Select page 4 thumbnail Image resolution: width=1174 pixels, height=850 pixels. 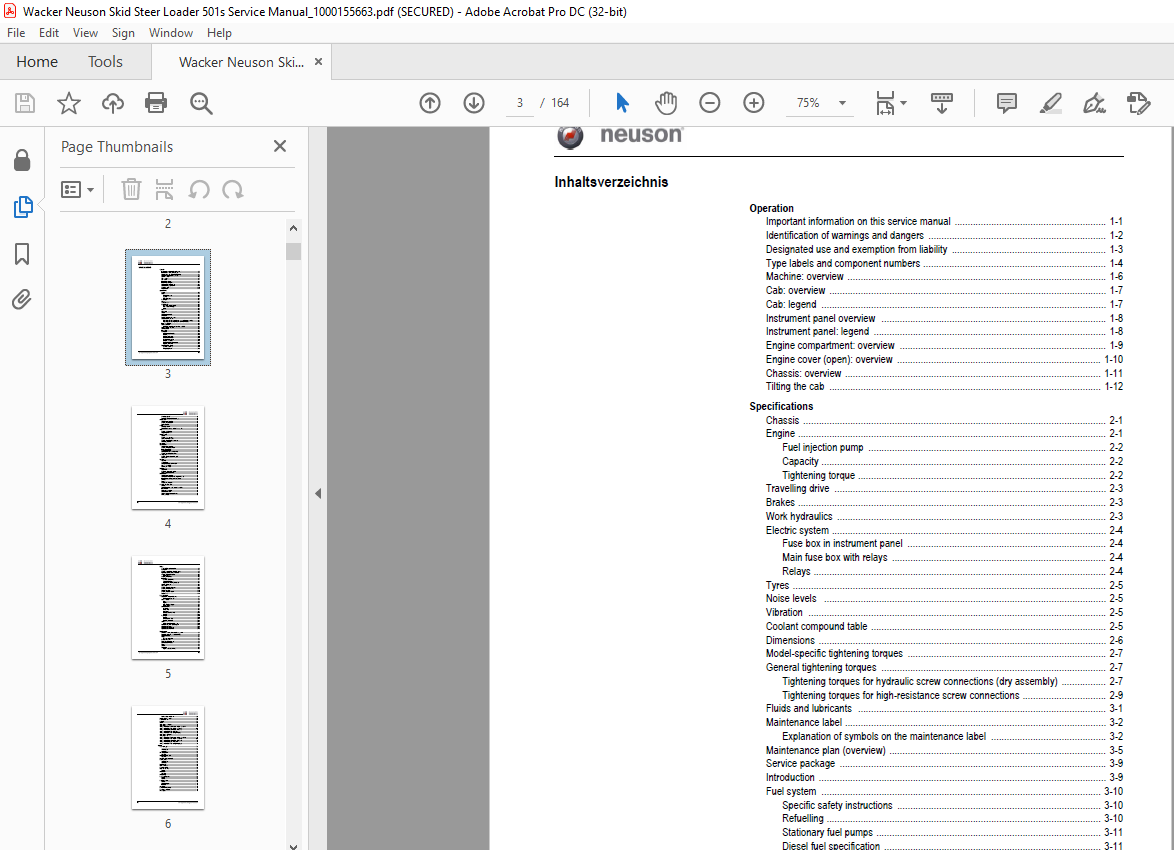168,458
